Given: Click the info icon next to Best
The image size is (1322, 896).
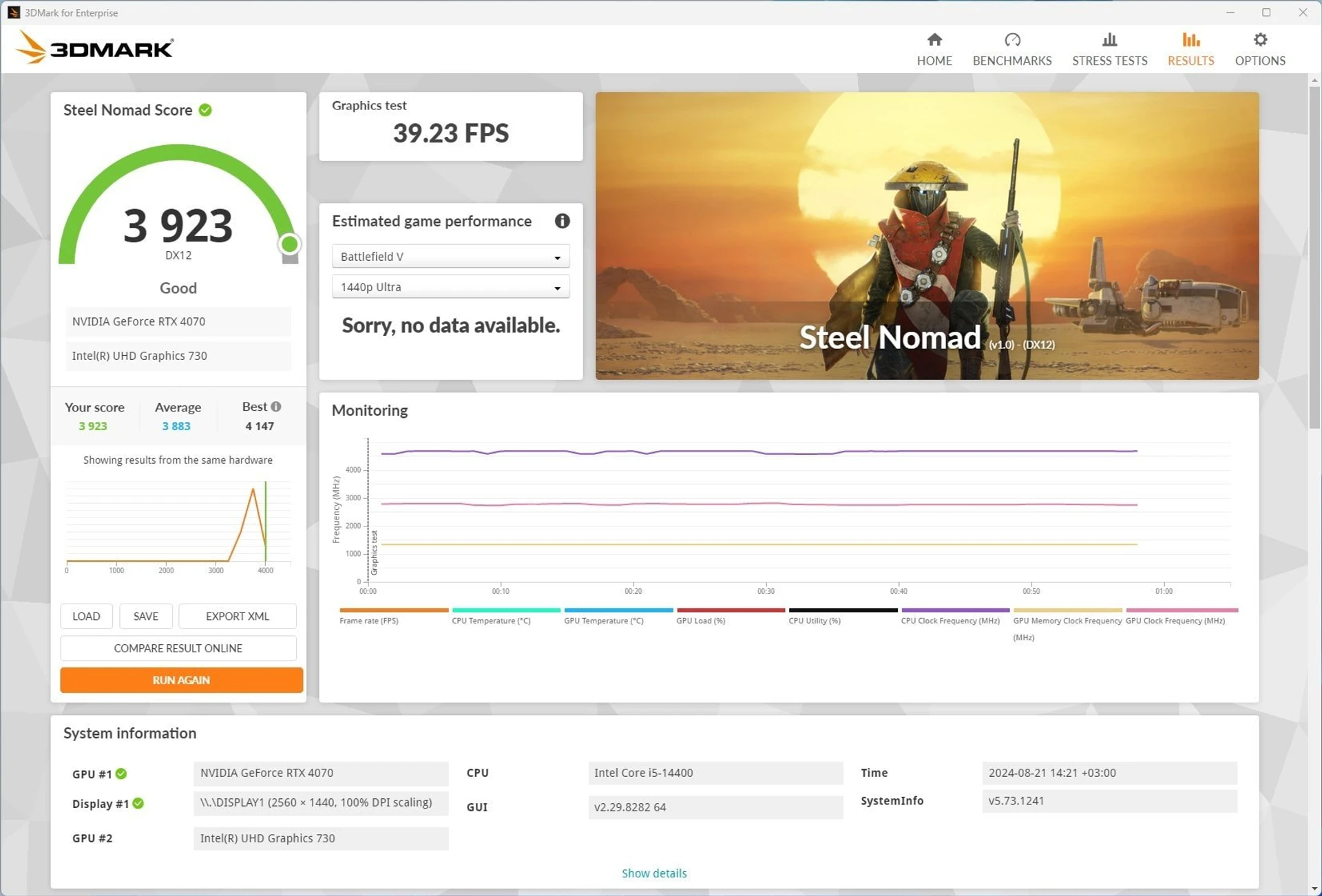Looking at the screenshot, I should click(x=276, y=407).
